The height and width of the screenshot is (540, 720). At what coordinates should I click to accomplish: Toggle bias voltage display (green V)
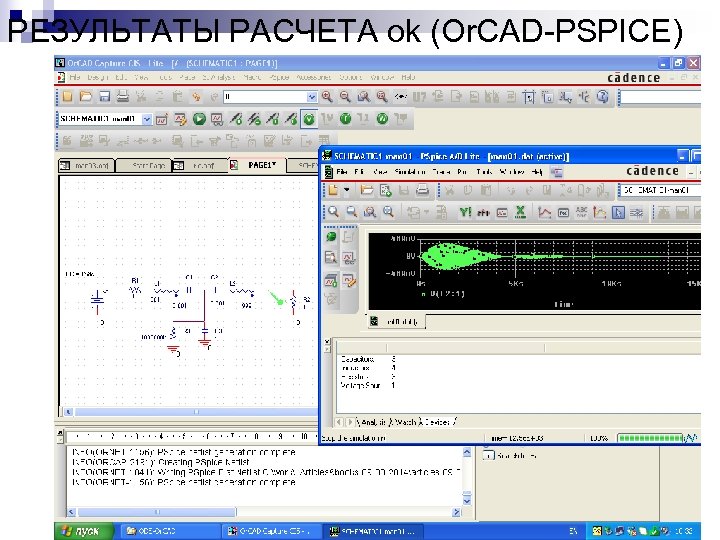(309, 119)
